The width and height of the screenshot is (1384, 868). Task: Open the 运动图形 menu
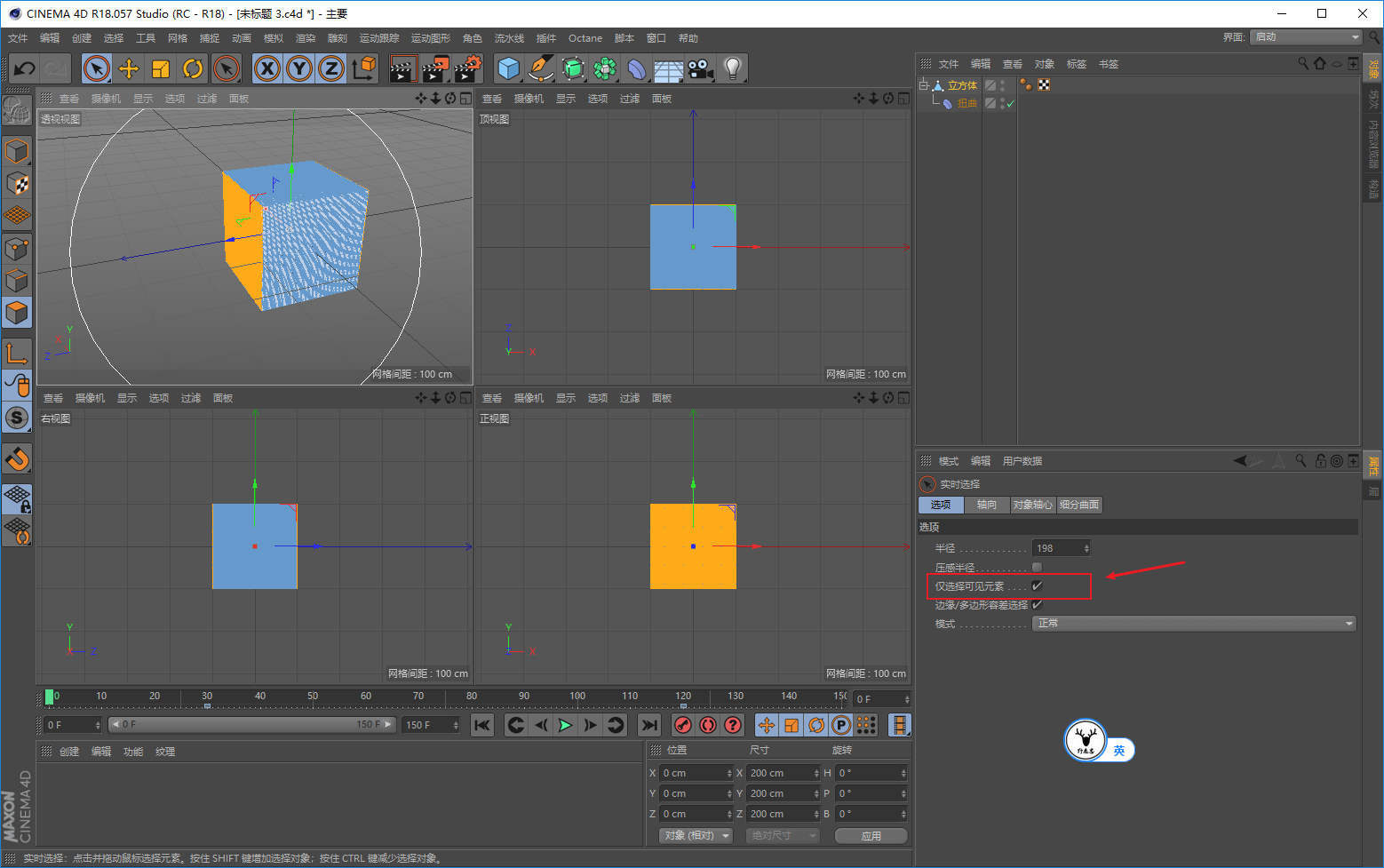[x=430, y=38]
